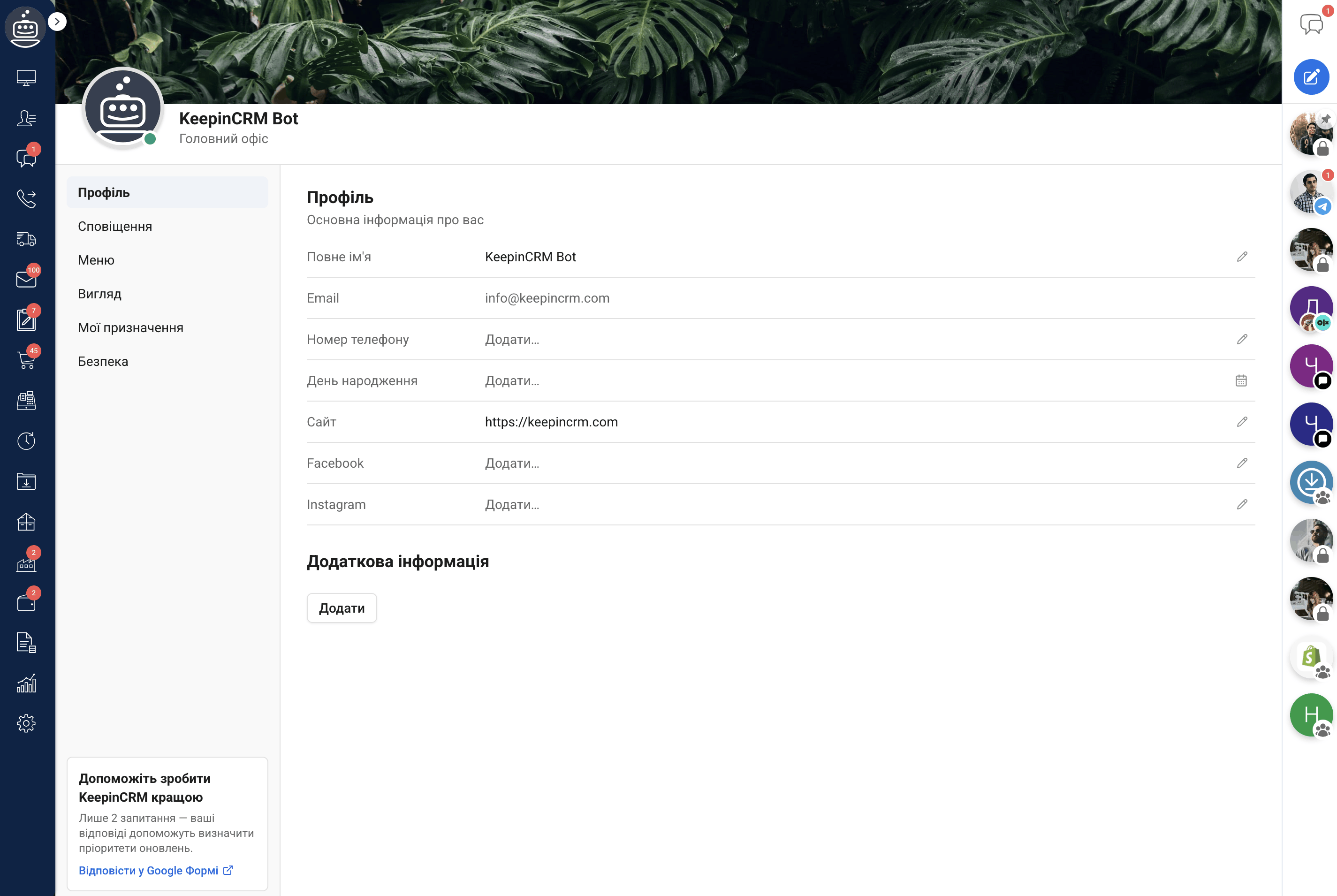Image resolution: width=1337 pixels, height=896 pixels.
Task: Open the Shopify group chat avatar
Action: (1311, 657)
